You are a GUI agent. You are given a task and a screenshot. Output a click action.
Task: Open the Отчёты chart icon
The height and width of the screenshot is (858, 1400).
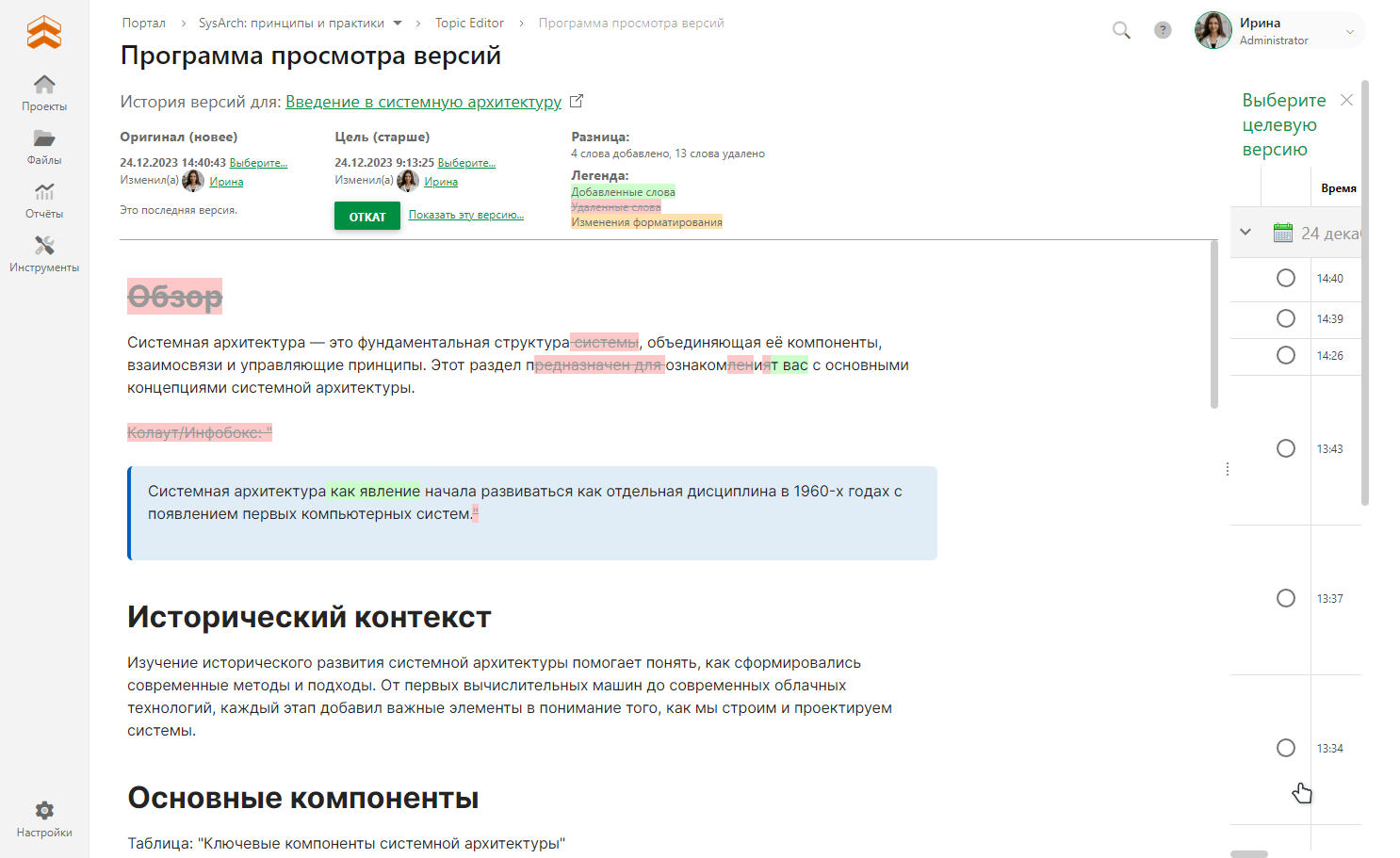pyautogui.click(x=44, y=192)
